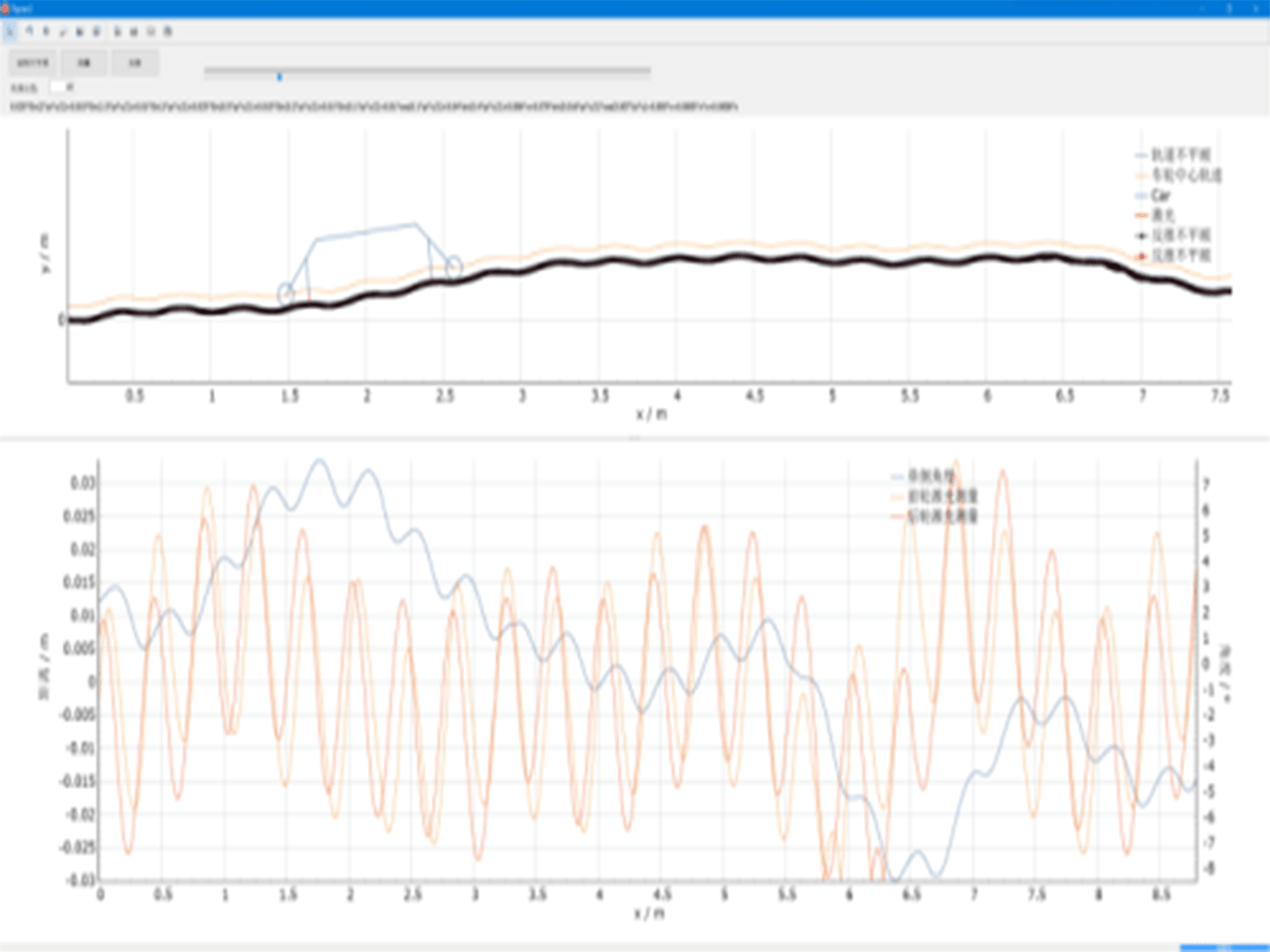Click the 0.03 tick label on lower chart
The width and height of the screenshot is (1270, 952).
pos(83,483)
